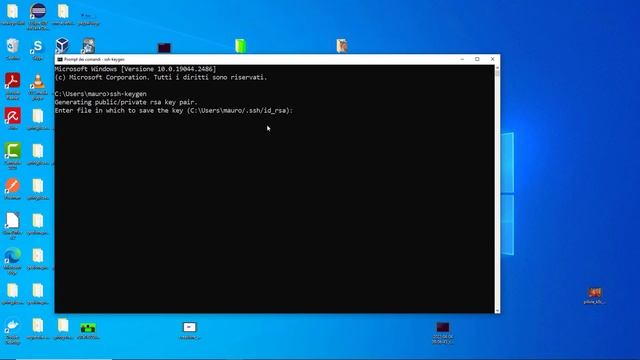The width and height of the screenshot is (640, 360).
Task: Click the console scrollbar down arrow
Action: tap(497, 311)
